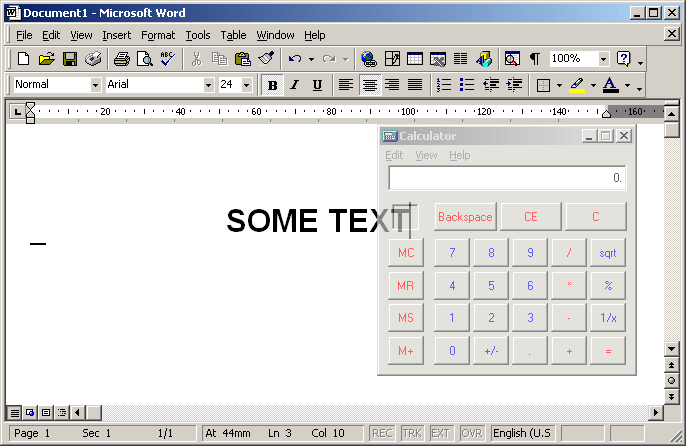The width and height of the screenshot is (686, 446).
Task: Activate Format Painter brush
Action: [x=266, y=59]
